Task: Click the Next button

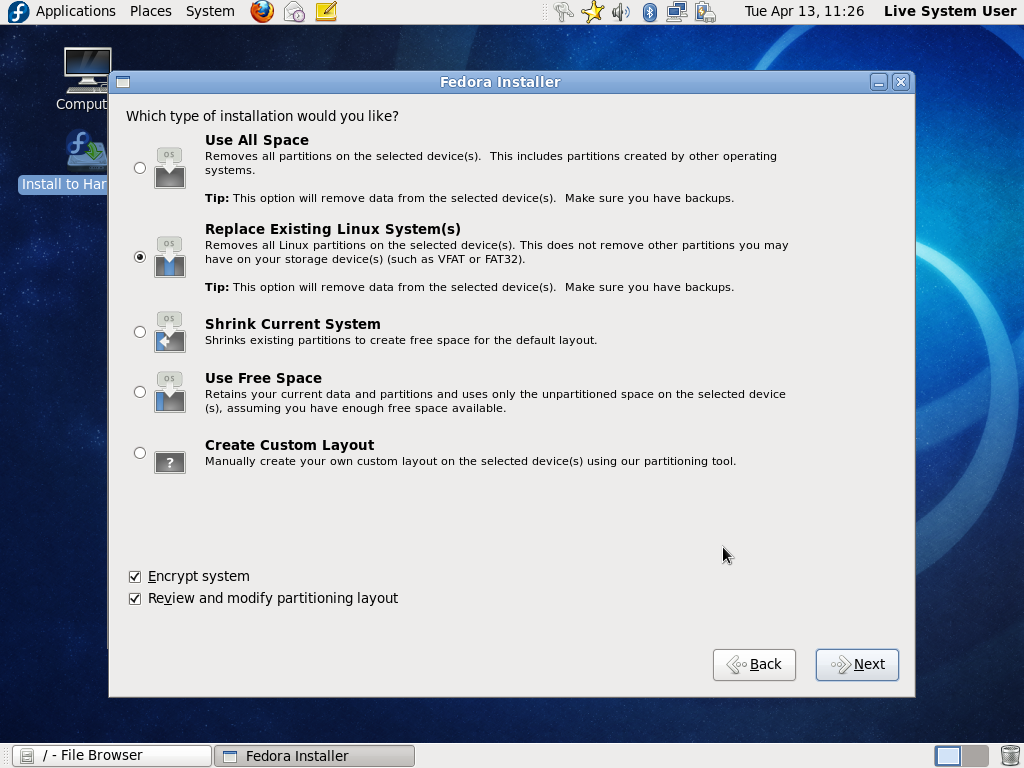Action: pos(856,664)
